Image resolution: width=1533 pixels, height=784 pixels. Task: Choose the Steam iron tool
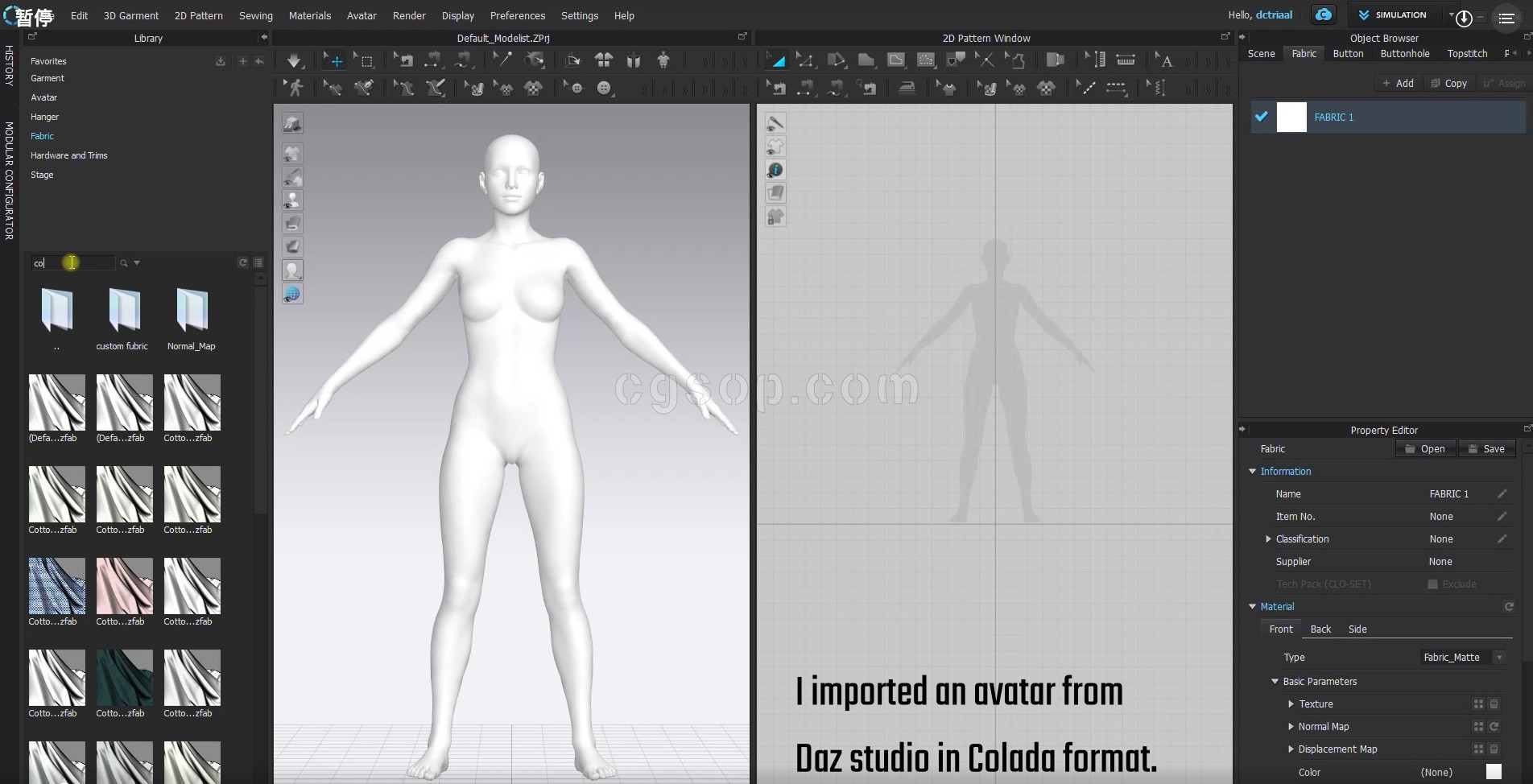pos(907,88)
